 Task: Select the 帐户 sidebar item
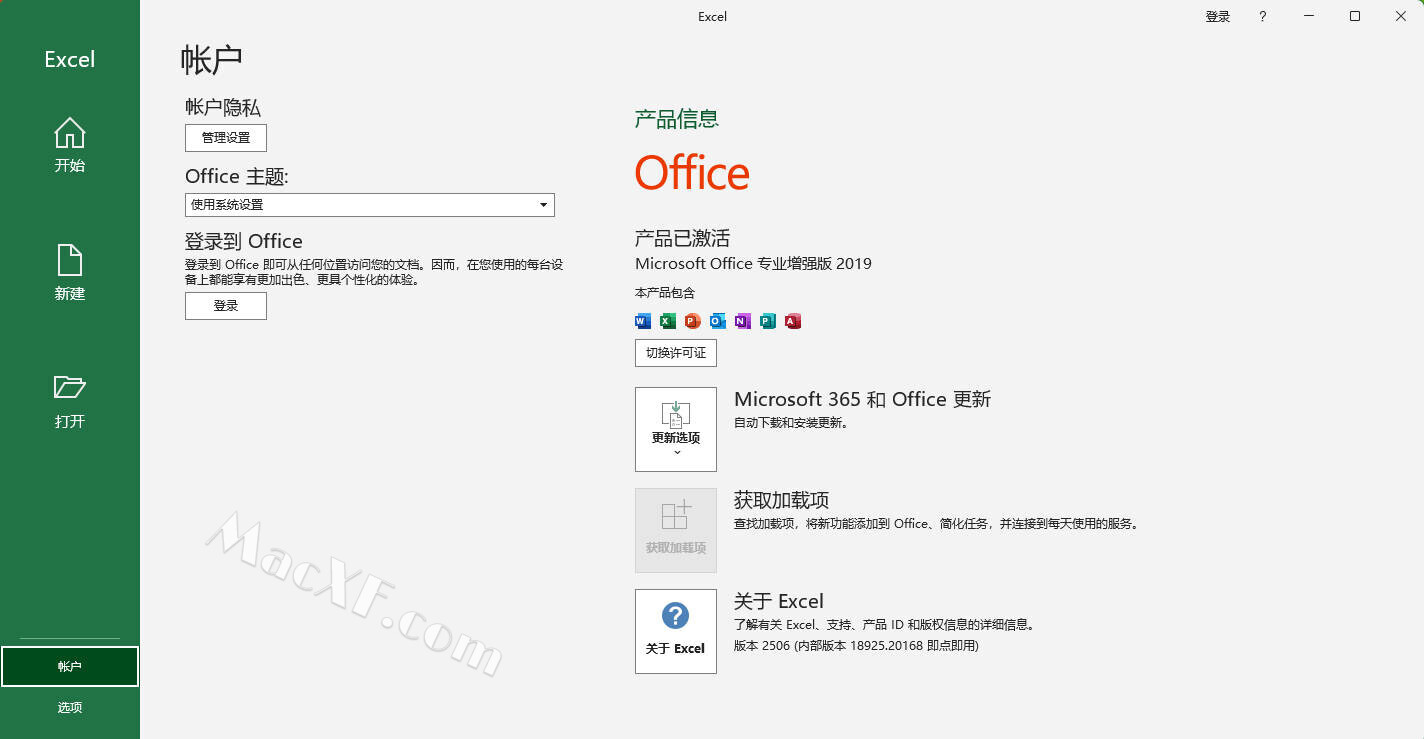pos(70,667)
